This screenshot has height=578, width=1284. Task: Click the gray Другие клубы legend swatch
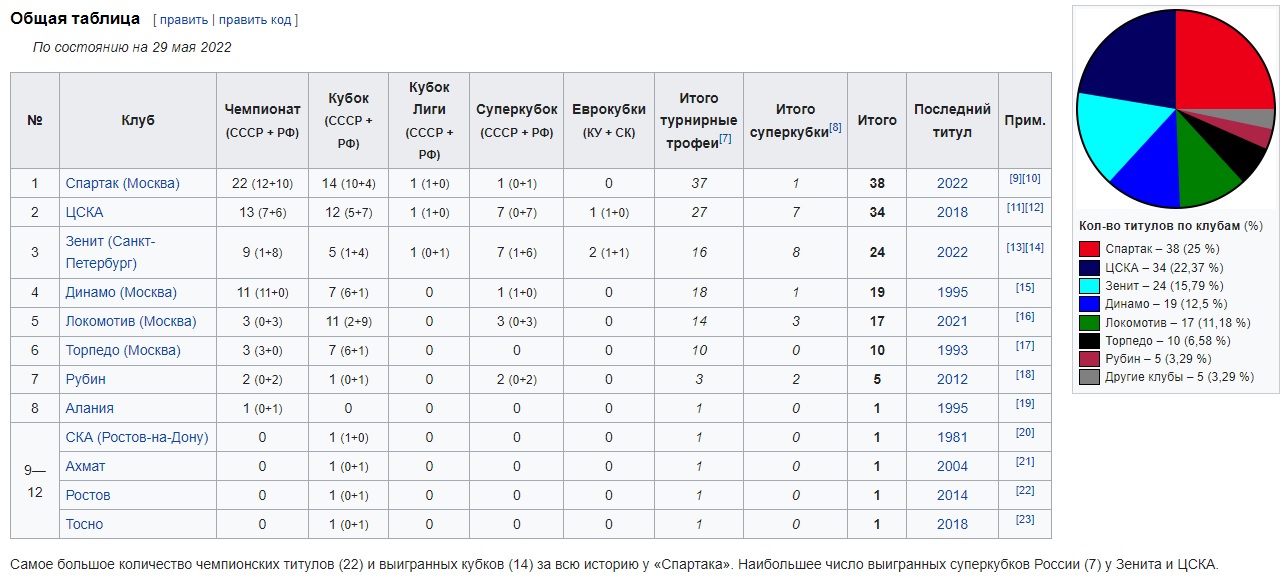[1089, 377]
